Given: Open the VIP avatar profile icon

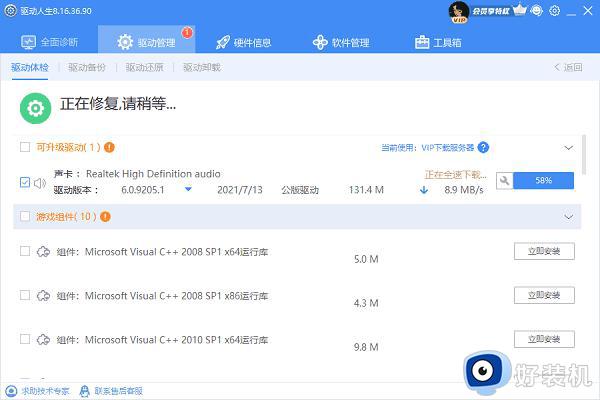Looking at the screenshot, I should coord(459,12).
